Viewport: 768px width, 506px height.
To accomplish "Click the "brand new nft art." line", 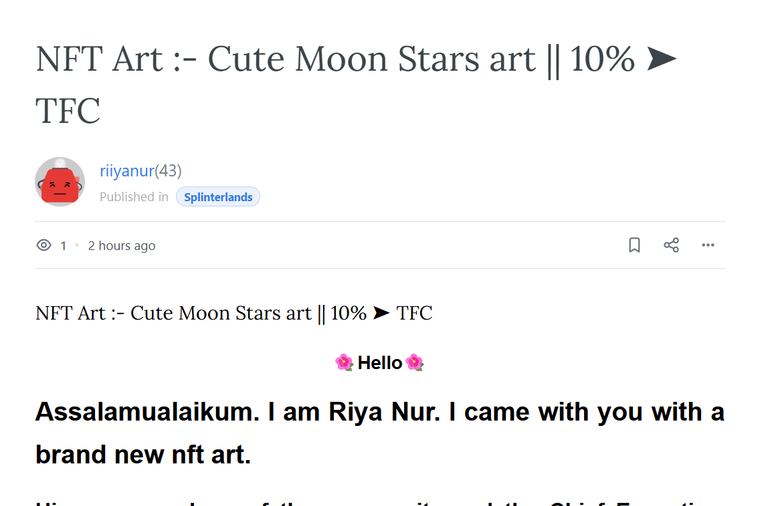I will tap(143, 455).
